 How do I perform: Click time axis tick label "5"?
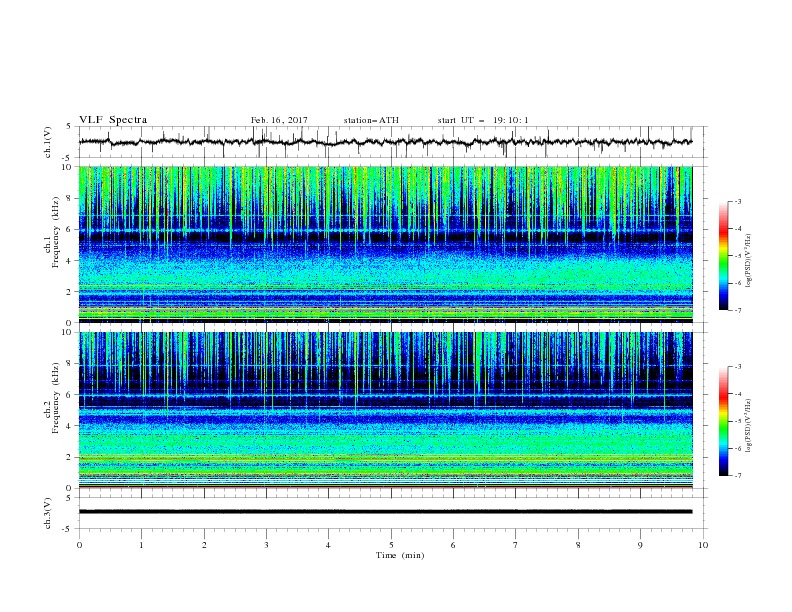(x=391, y=545)
